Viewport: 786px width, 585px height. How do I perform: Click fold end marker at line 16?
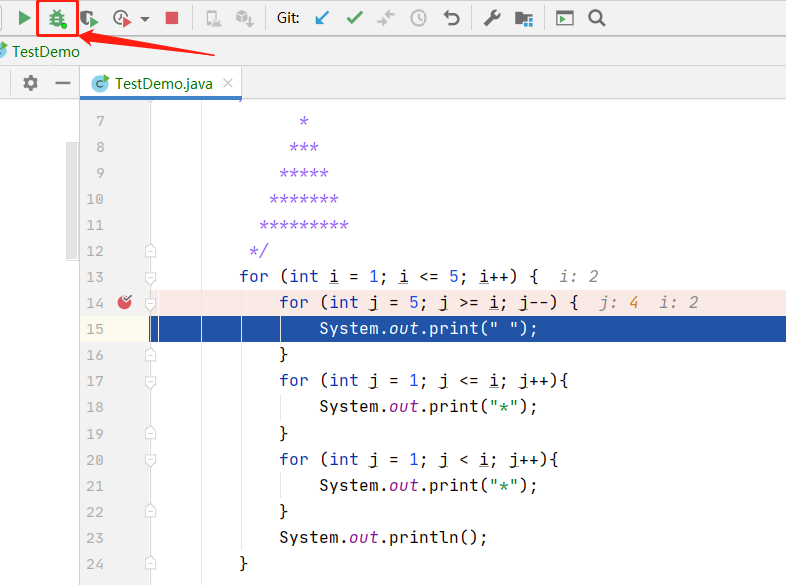point(150,355)
